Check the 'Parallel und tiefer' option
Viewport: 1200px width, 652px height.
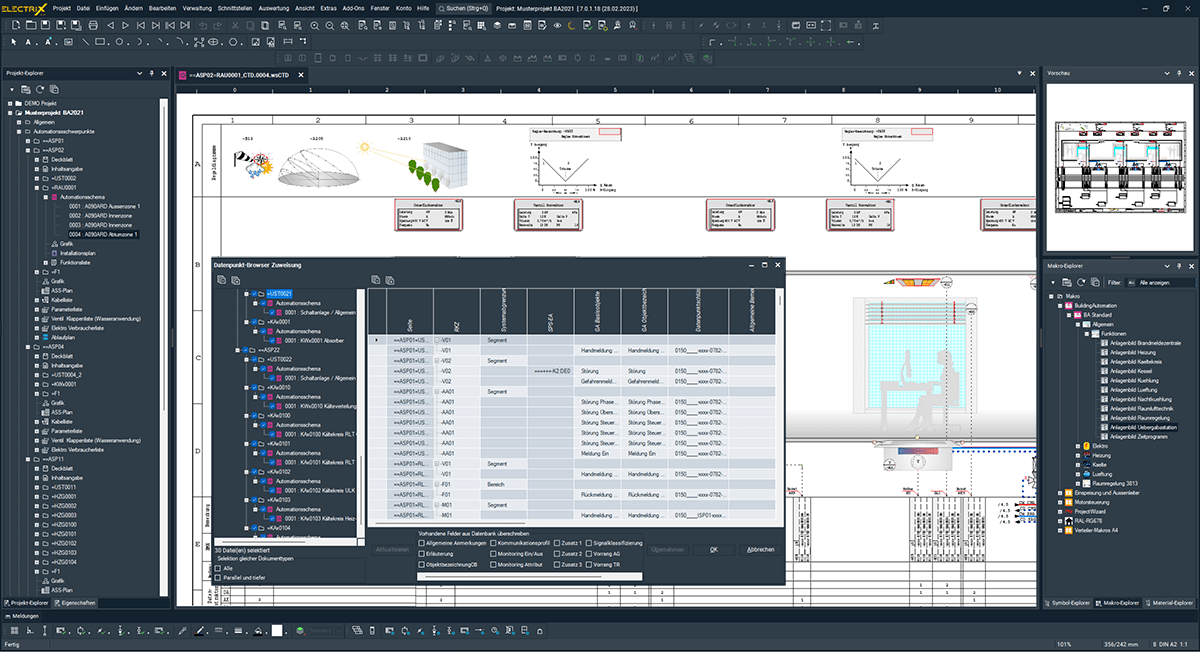click(218, 577)
